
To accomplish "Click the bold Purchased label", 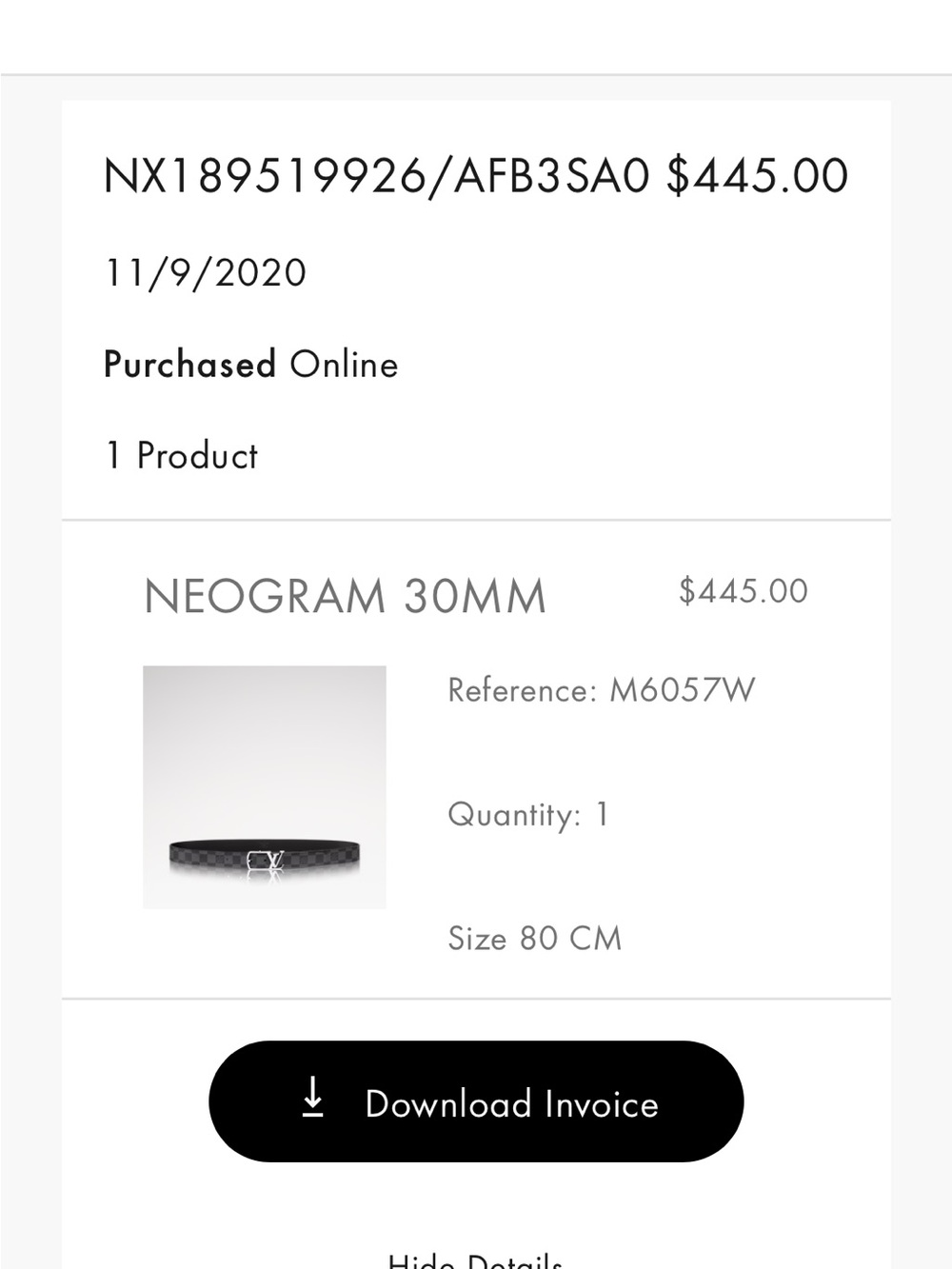I will coord(189,365).
